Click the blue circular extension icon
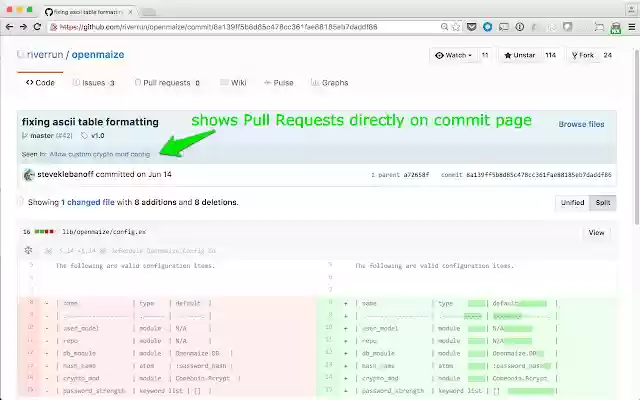 click(x=487, y=27)
